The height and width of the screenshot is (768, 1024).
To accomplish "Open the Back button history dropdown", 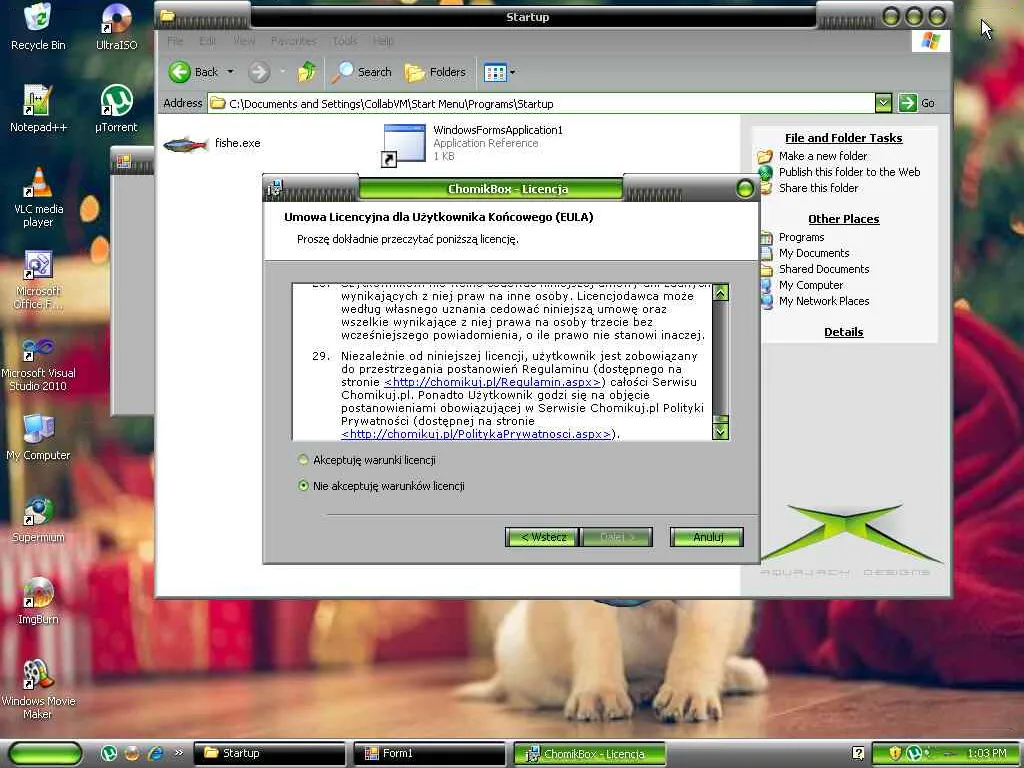I will point(231,72).
